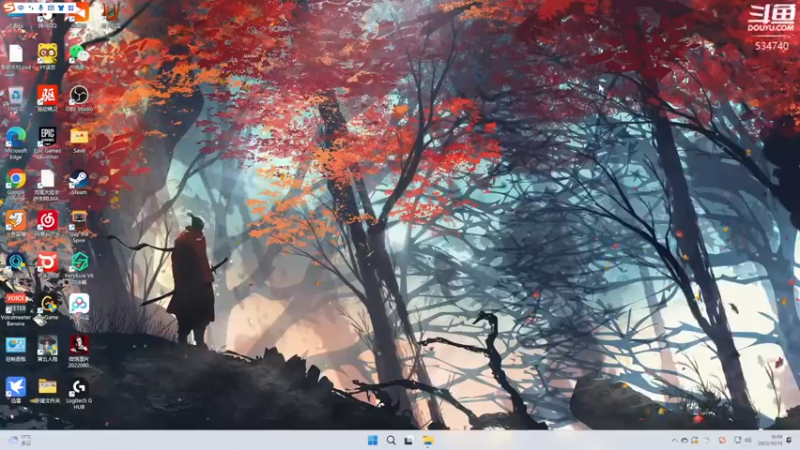Open the 2022080 portrait image file

[79, 345]
